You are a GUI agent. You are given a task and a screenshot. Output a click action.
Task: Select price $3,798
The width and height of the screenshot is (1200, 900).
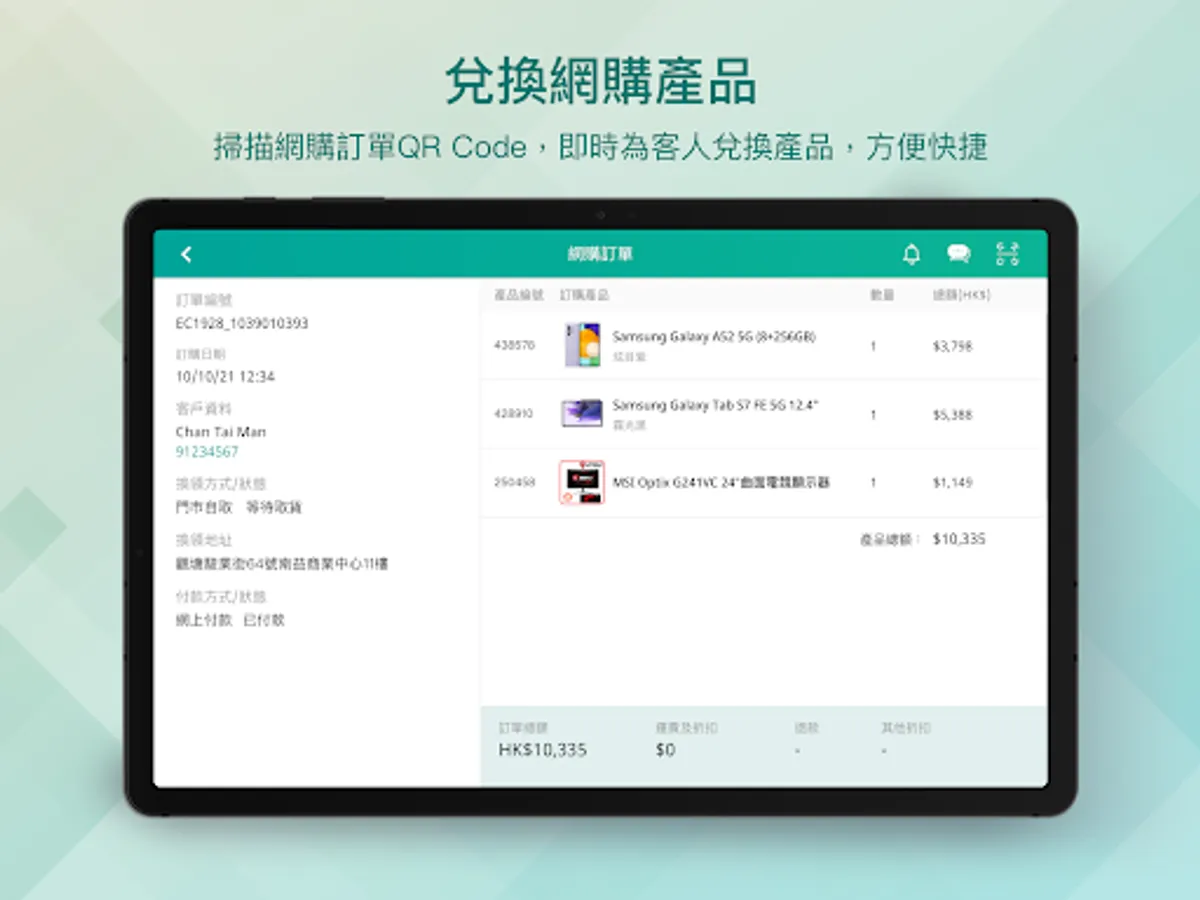click(x=952, y=346)
